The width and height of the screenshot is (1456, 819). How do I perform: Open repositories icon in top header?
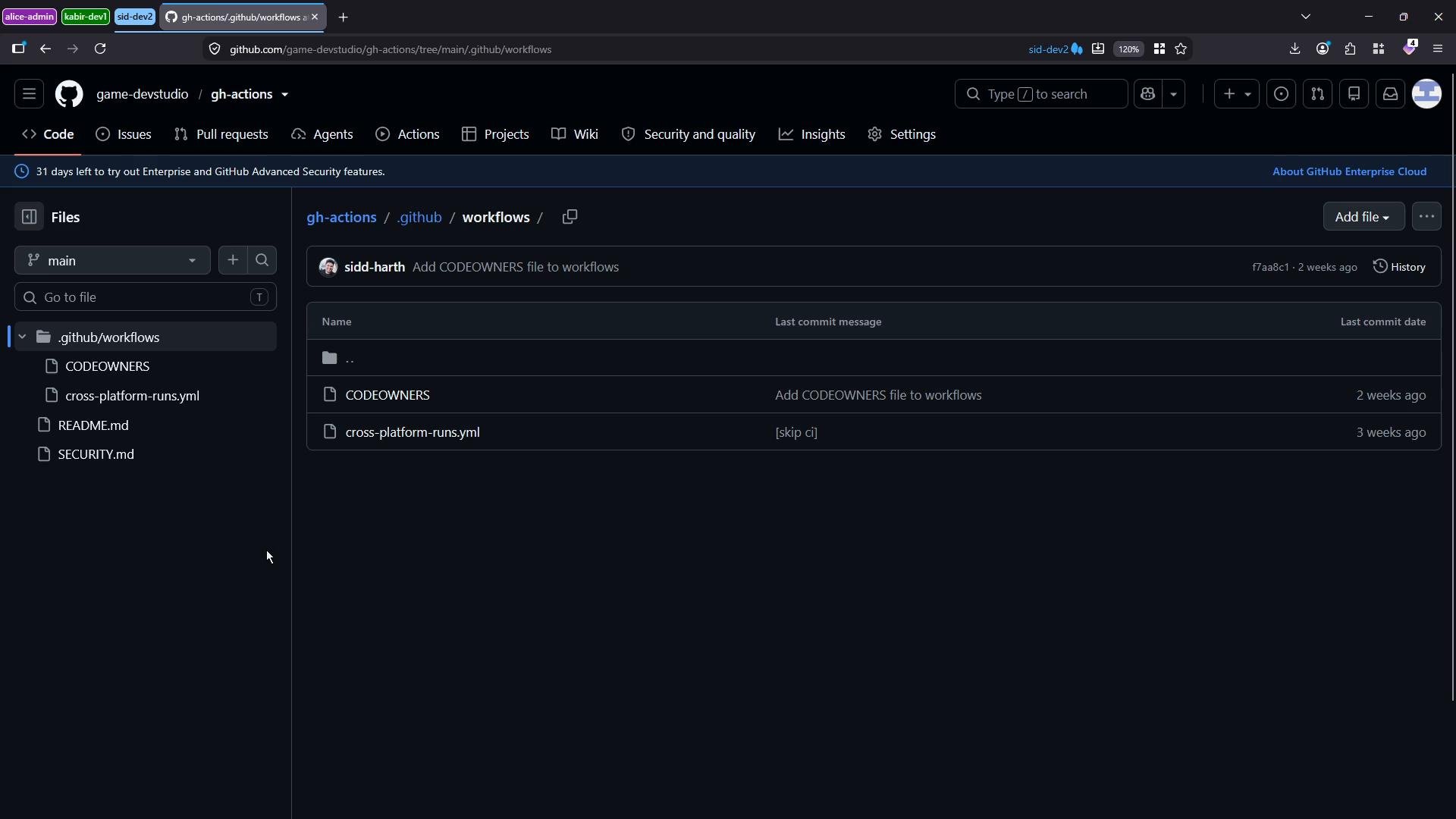tap(1354, 94)
